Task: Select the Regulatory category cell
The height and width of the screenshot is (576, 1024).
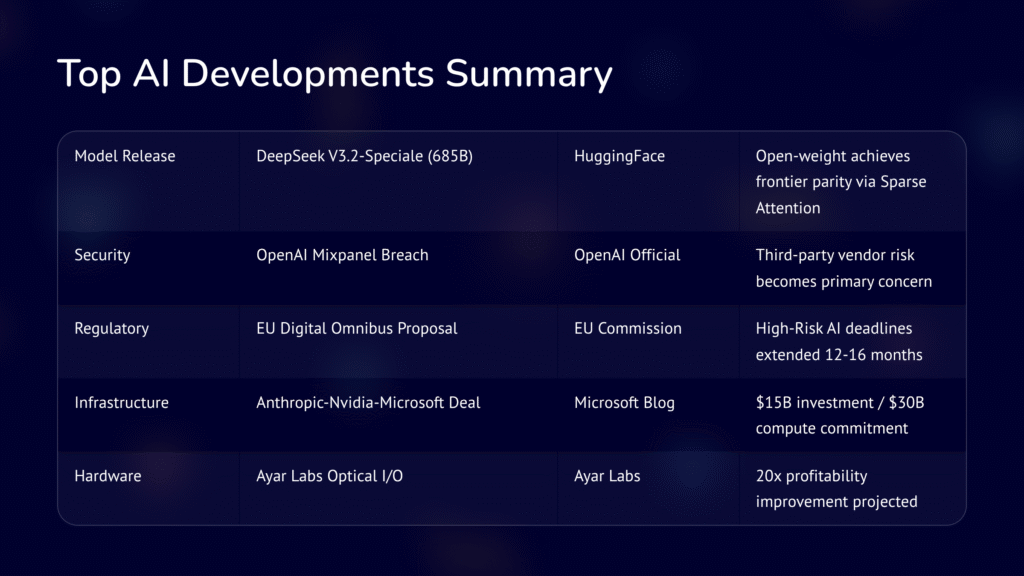Action: pyautogui.click(x=111, y=328)
